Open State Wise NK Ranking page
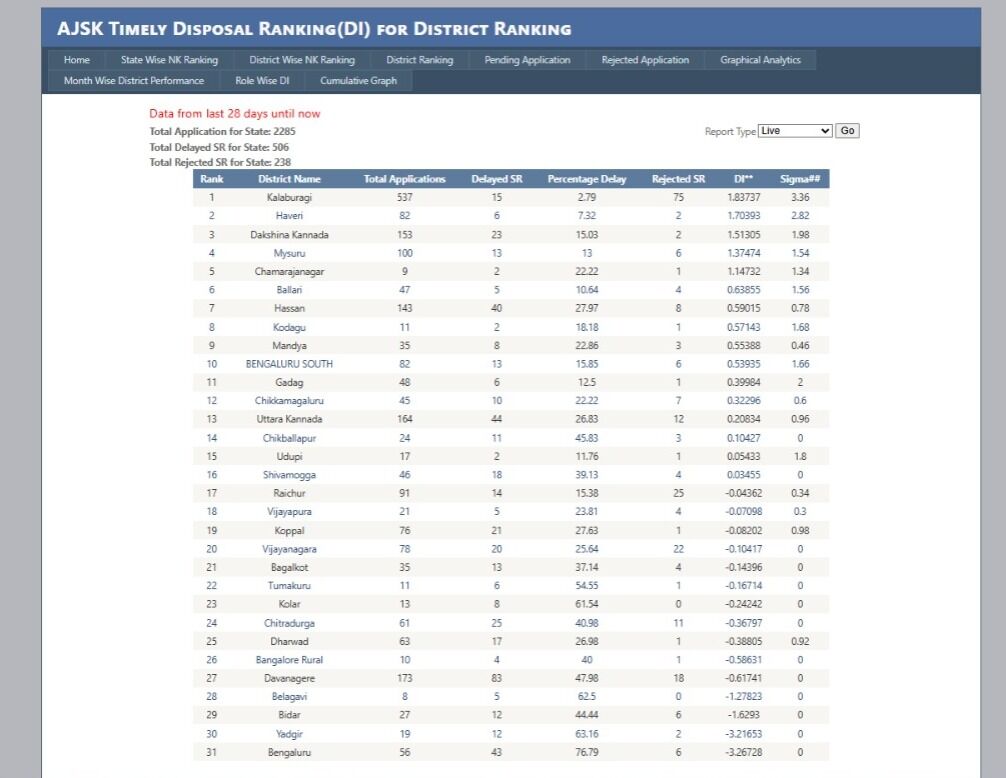Viewport: 1006px width, 778px height. coord(169,60)
